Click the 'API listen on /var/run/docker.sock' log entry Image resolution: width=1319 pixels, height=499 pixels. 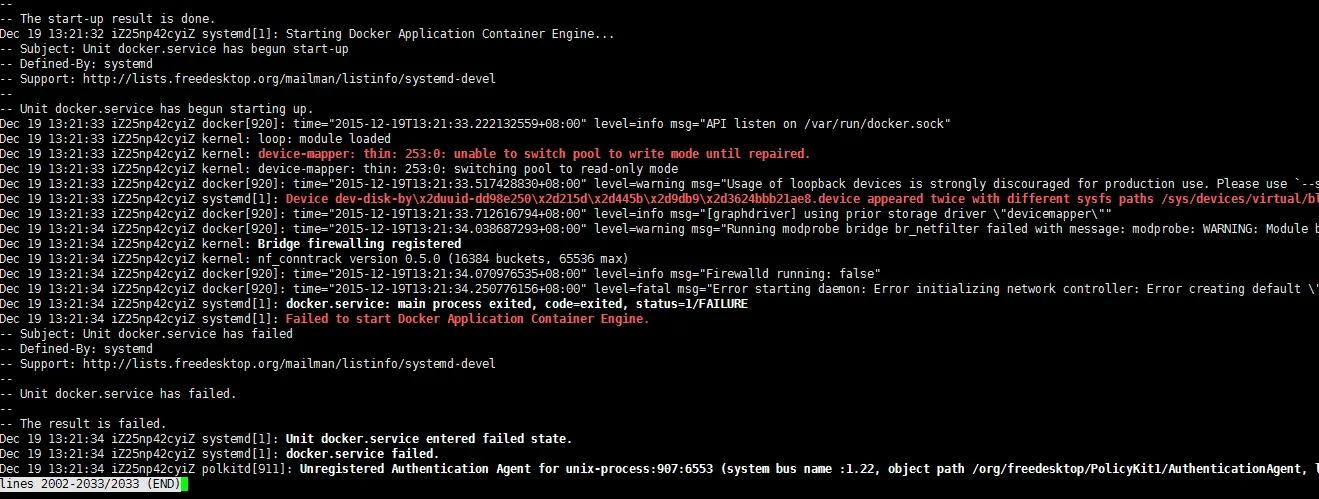click(475, 124)
